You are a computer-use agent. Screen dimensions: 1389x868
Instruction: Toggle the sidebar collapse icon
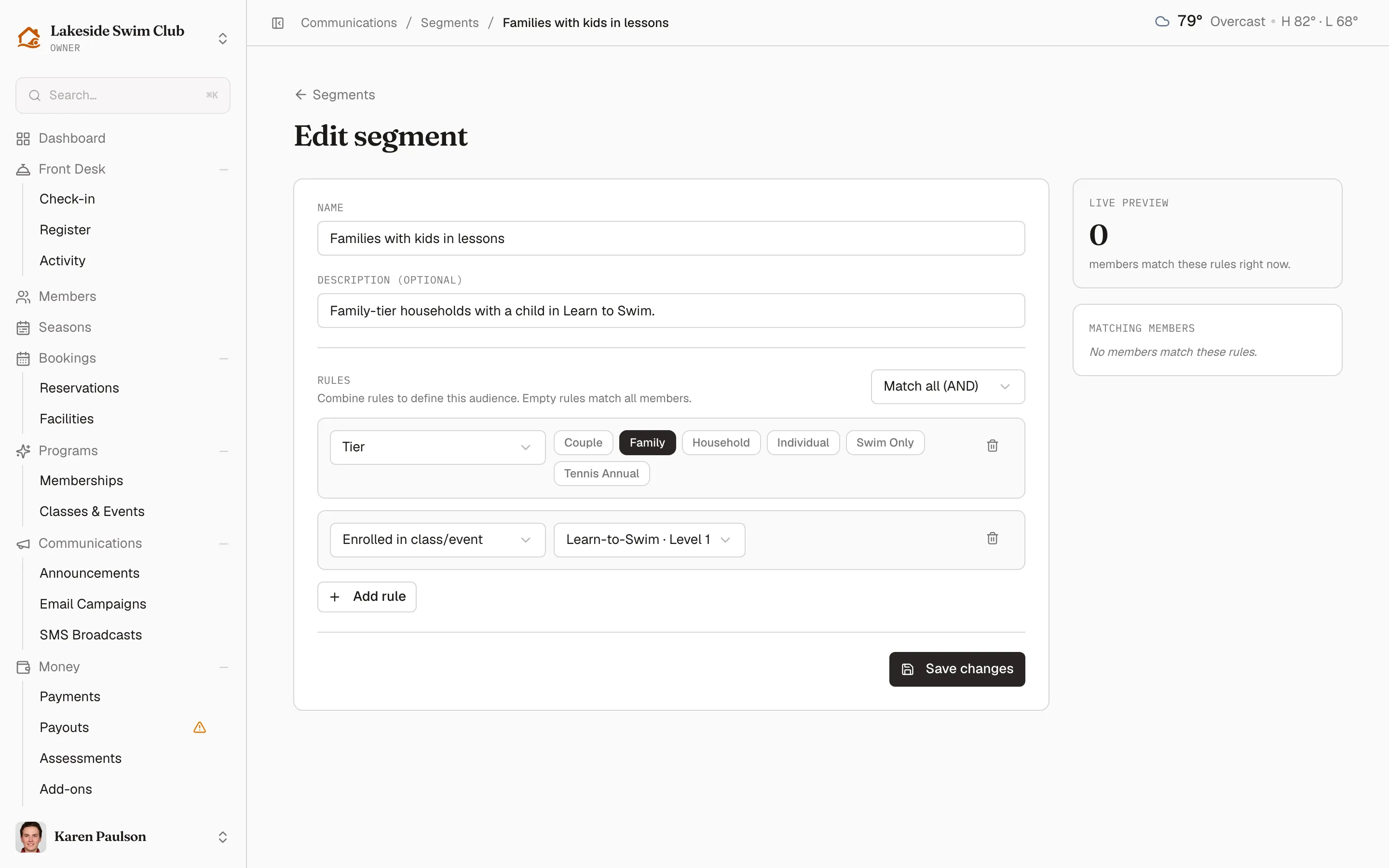278,23
